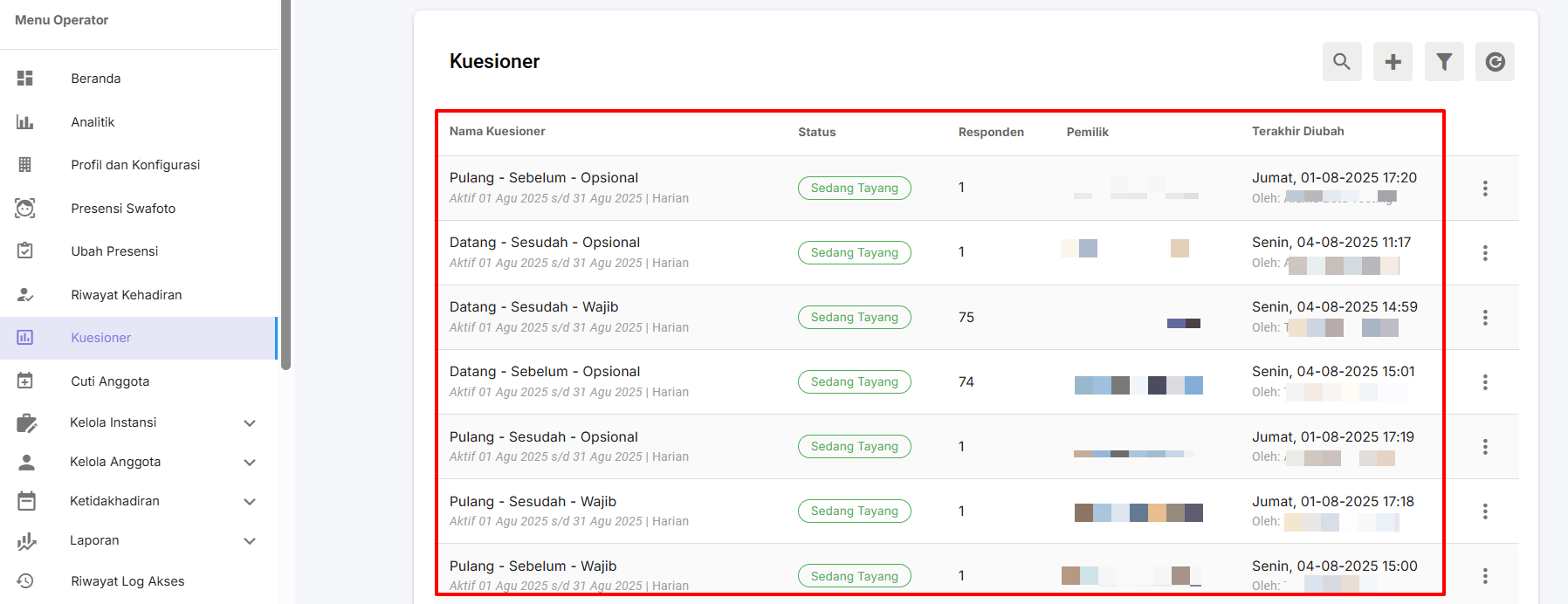Open the search magnifier icon
The height and width of the screenshot is (604, 1568).
1342,62
